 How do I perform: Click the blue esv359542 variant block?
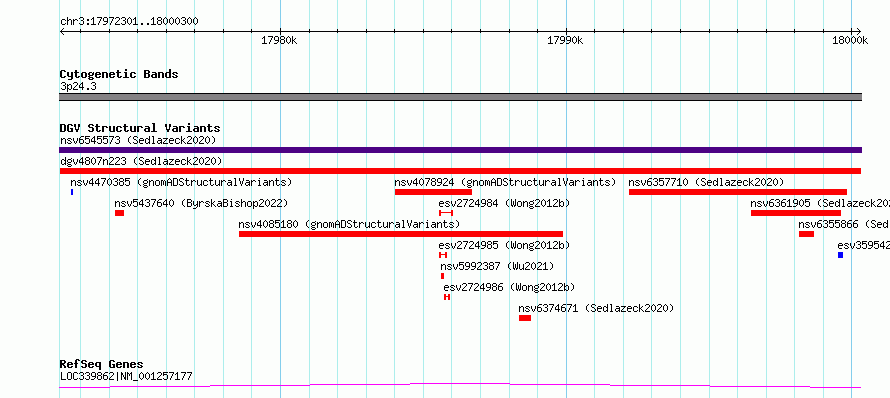(x=841, y=255)
